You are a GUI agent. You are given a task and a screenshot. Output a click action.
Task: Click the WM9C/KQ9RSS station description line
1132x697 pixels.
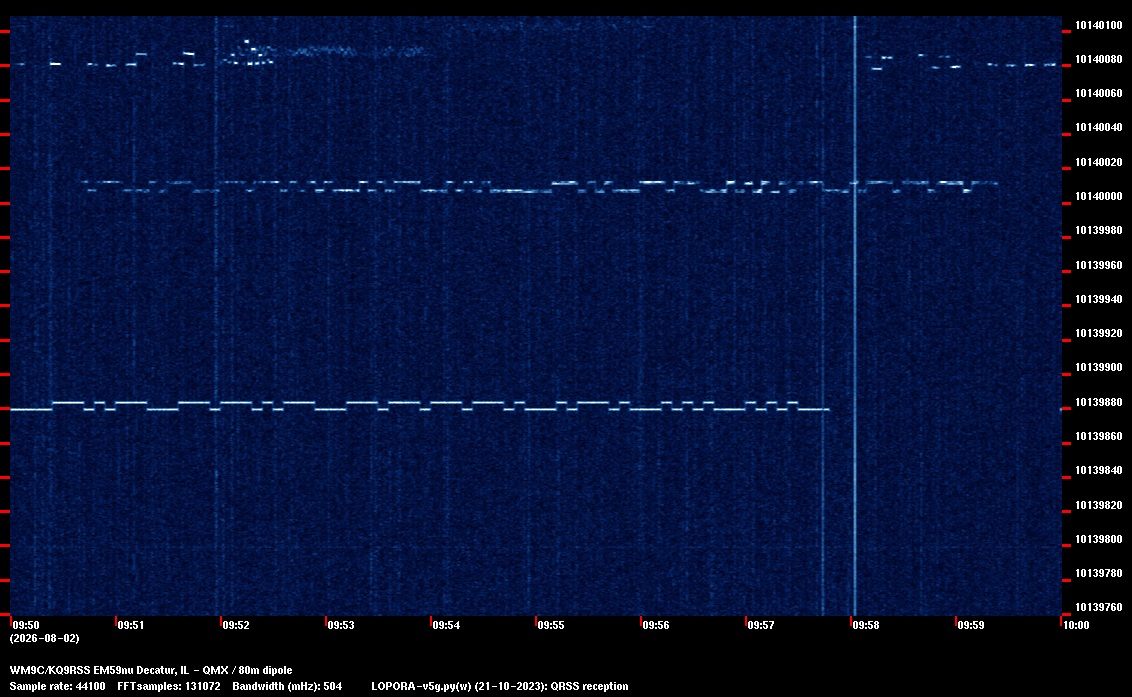pos(151,670)
